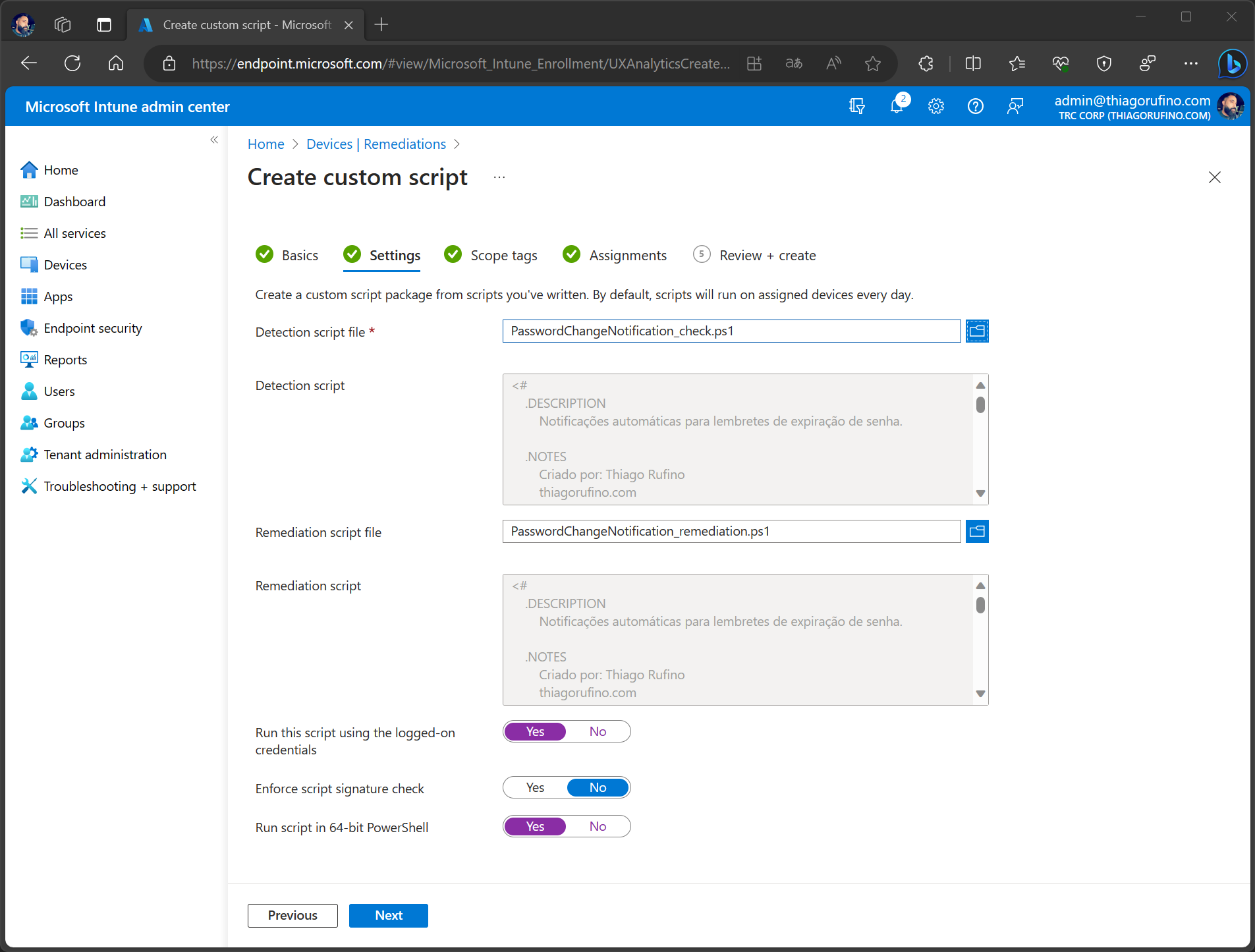Open Browser essentials heart icon
1255x952 pixels.
pos(1061,63)
